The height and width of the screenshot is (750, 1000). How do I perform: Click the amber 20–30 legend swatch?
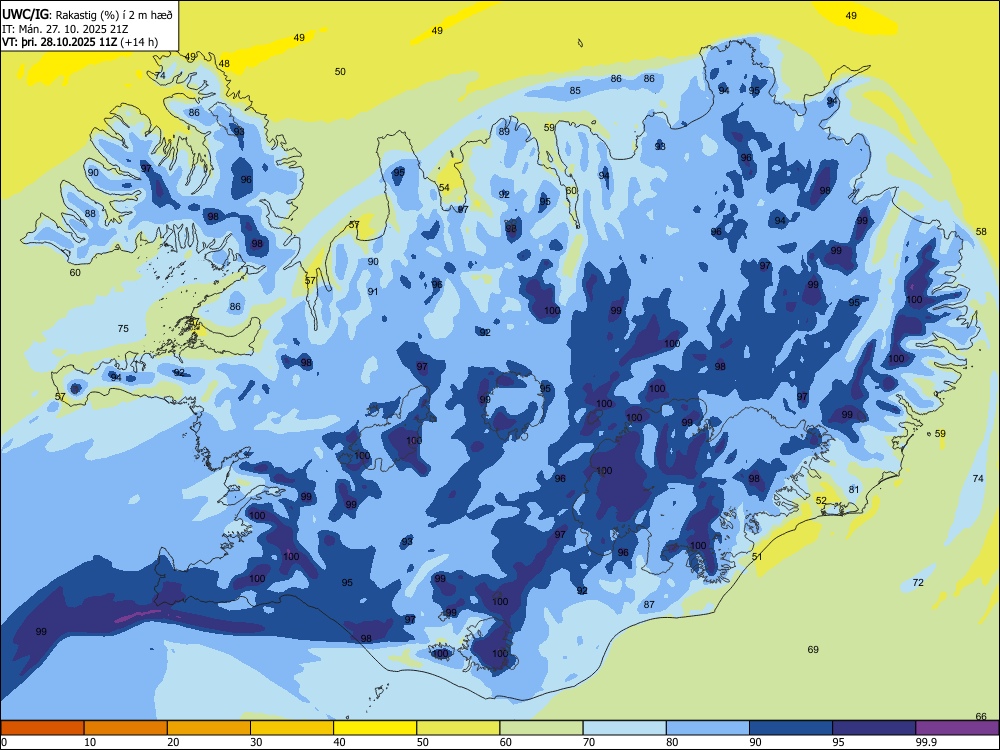[x=209, y=728]
